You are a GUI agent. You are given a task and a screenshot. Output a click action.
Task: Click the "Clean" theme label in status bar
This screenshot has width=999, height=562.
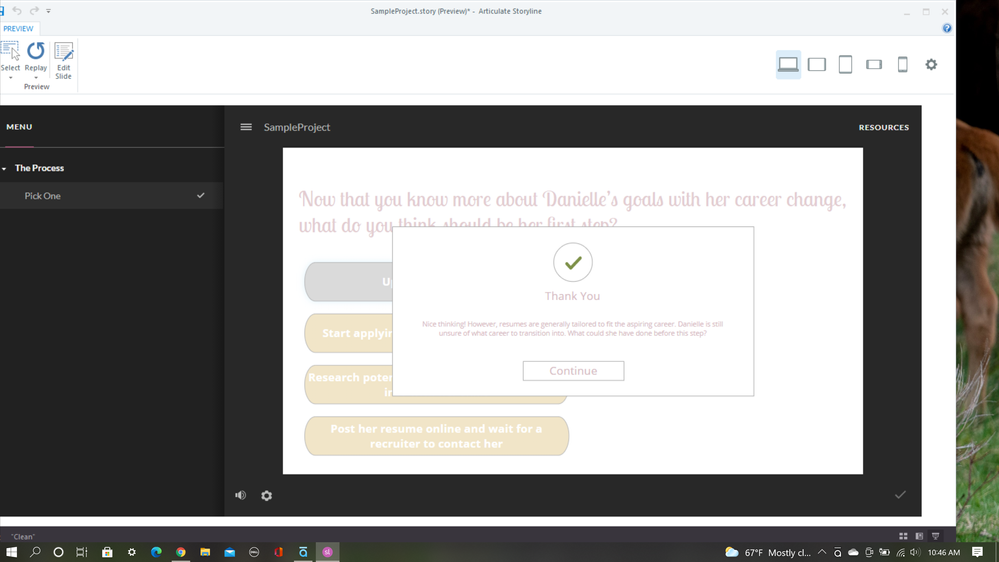click(x=23, y=537)
